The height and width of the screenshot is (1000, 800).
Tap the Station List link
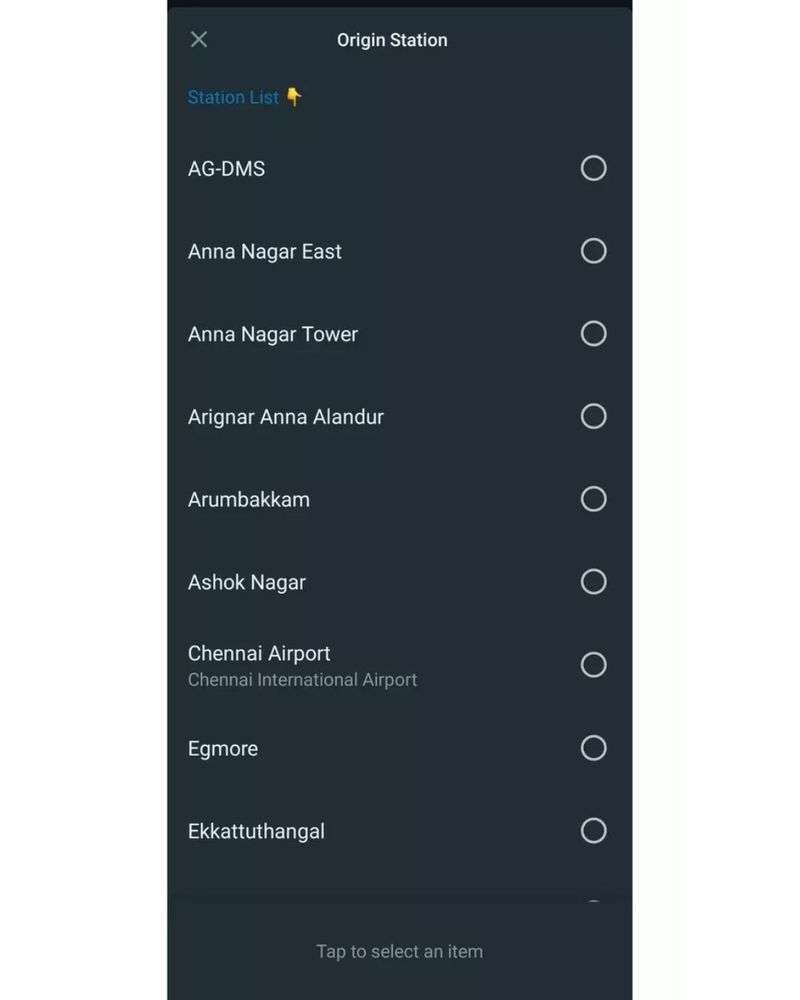coord(233,97)
